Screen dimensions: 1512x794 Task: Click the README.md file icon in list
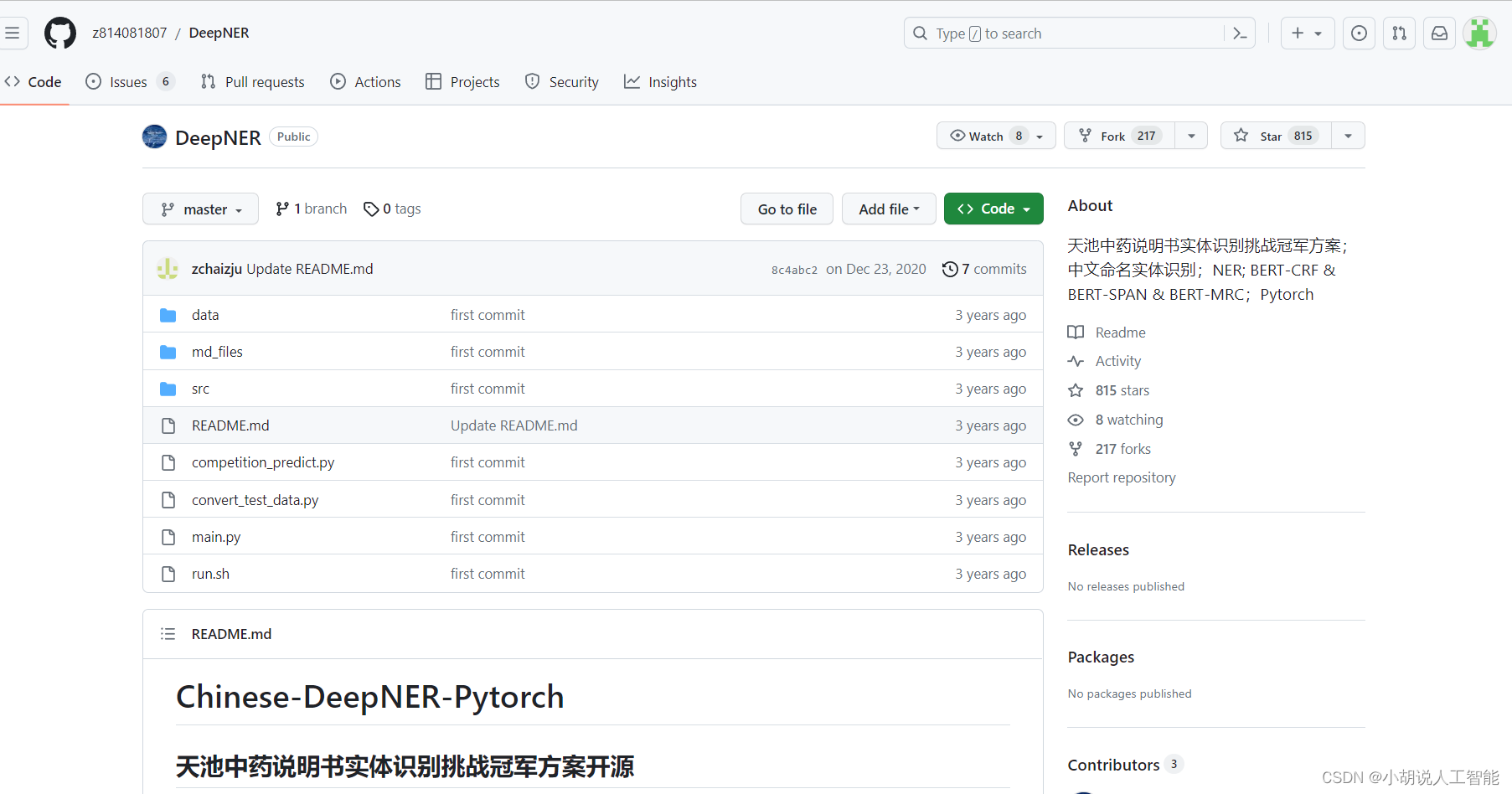tap(168, 425)
